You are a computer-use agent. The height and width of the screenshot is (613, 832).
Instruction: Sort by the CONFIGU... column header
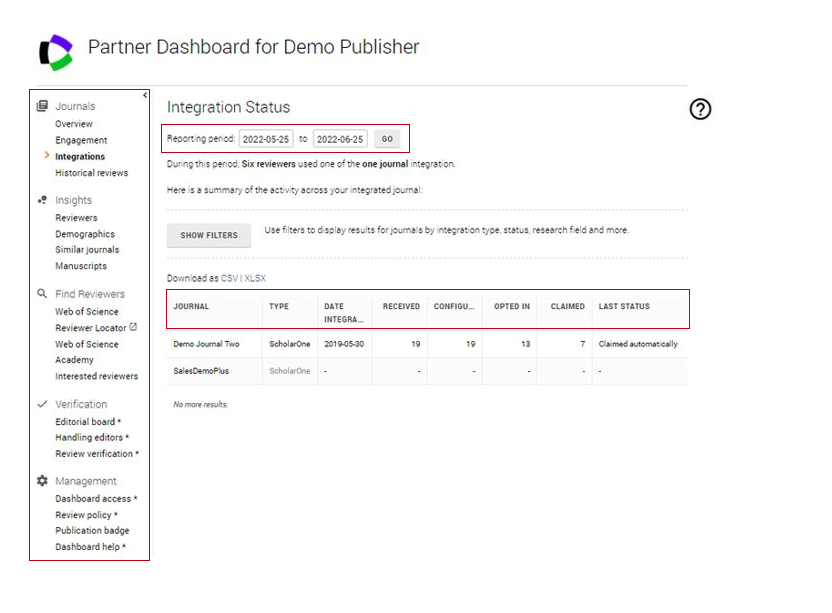[454, 306]
